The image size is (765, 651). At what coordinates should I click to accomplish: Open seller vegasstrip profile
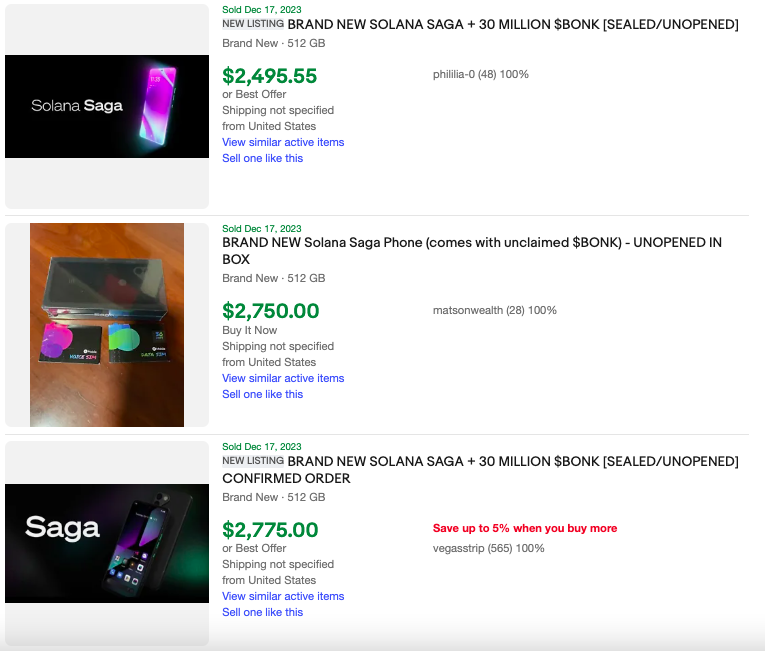pyautogui.click(x=488, y=548)
